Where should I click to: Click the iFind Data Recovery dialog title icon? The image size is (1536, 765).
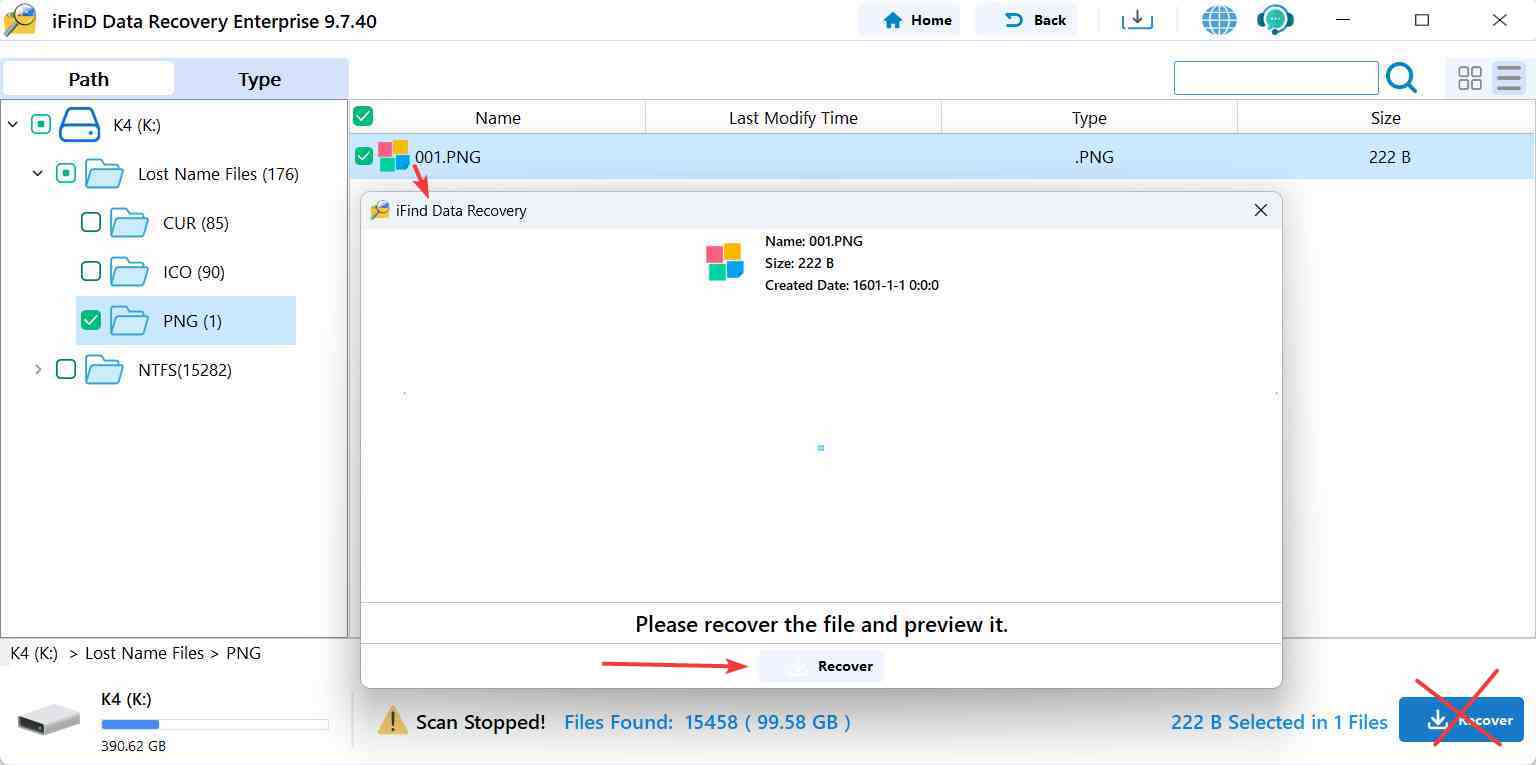[380, 210]
